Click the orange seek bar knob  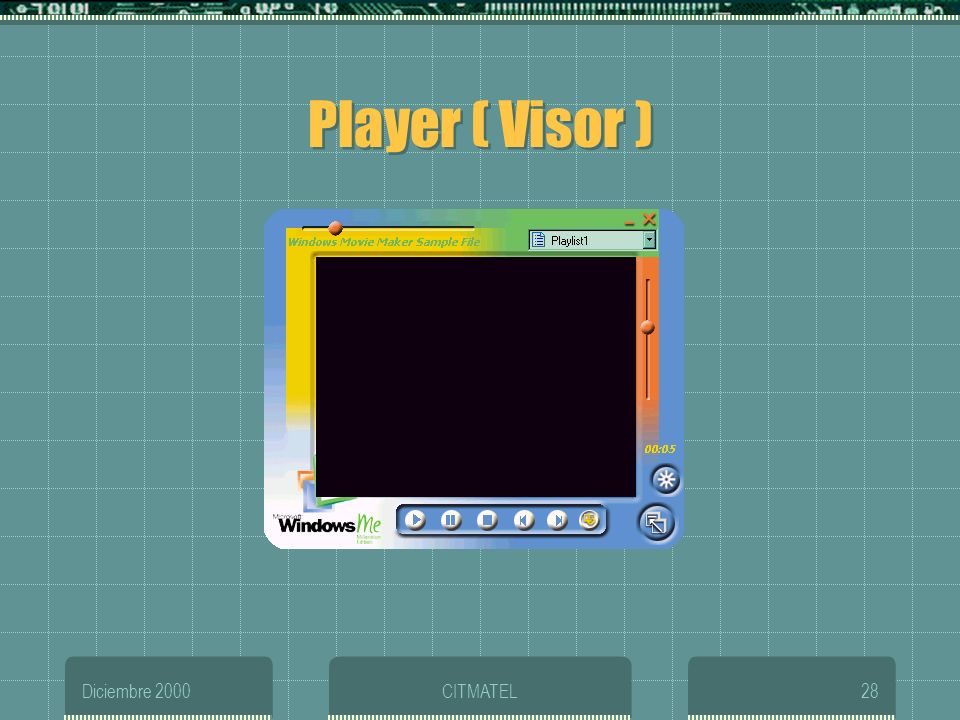[335, 228]
